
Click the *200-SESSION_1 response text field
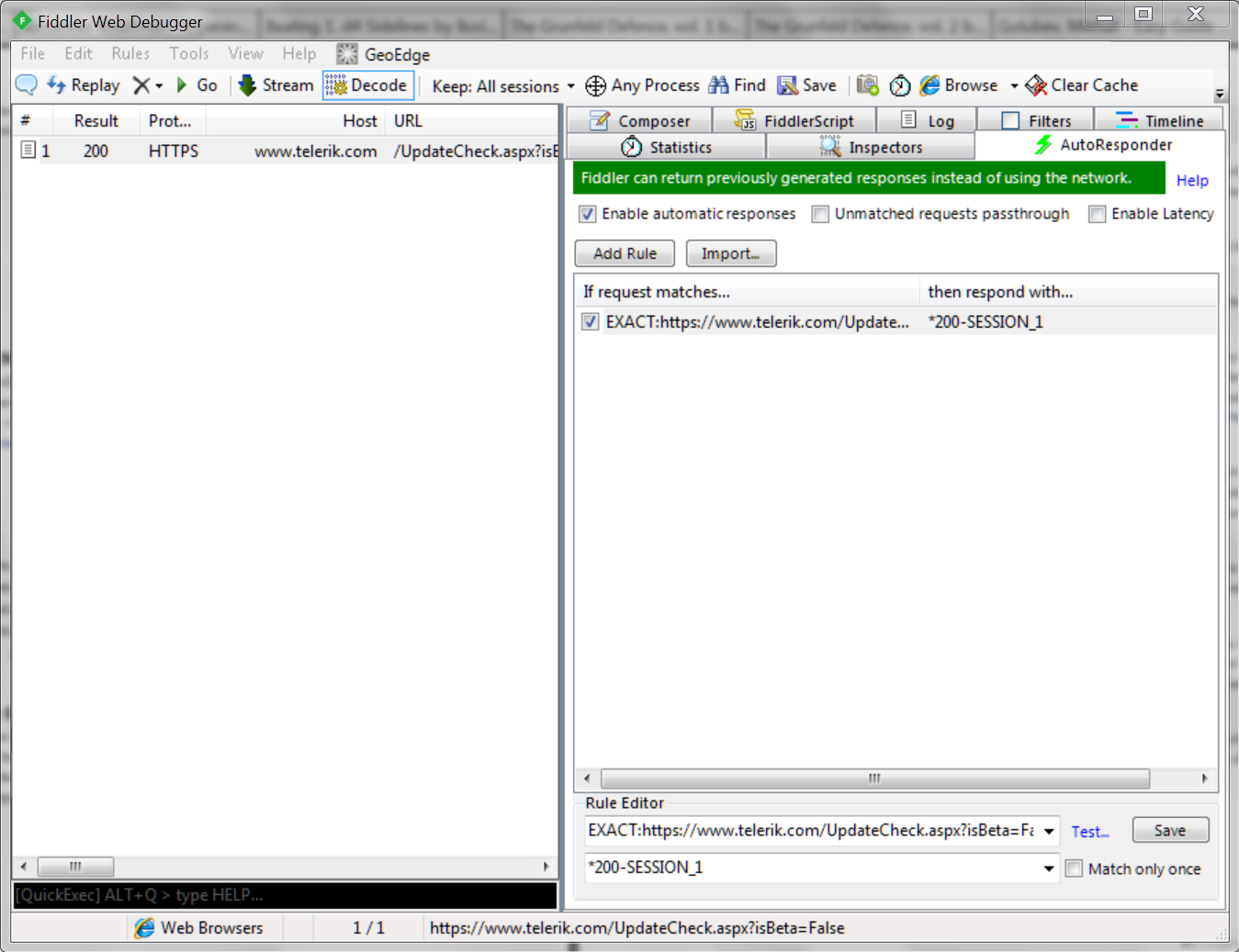point(812,868)
